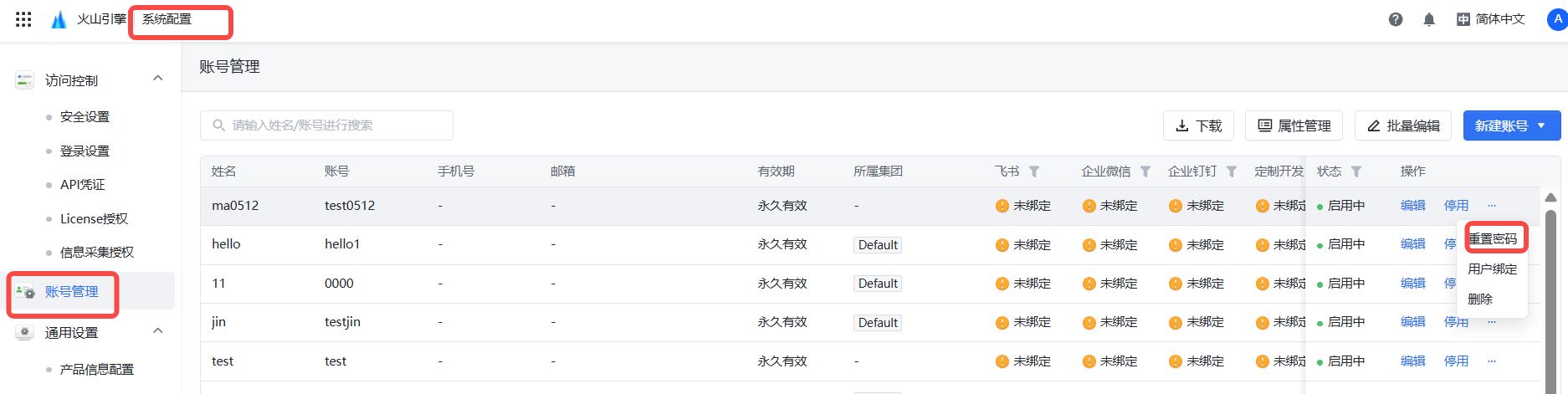Collapse the 通用设置 menu section
Screen dimensions: 1568x394
click(157, 331)
